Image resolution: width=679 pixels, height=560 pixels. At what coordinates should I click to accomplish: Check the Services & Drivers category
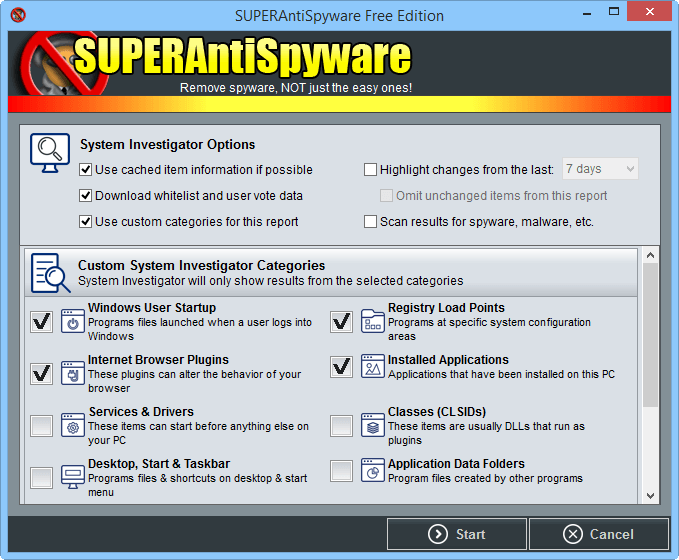point(42,426)
